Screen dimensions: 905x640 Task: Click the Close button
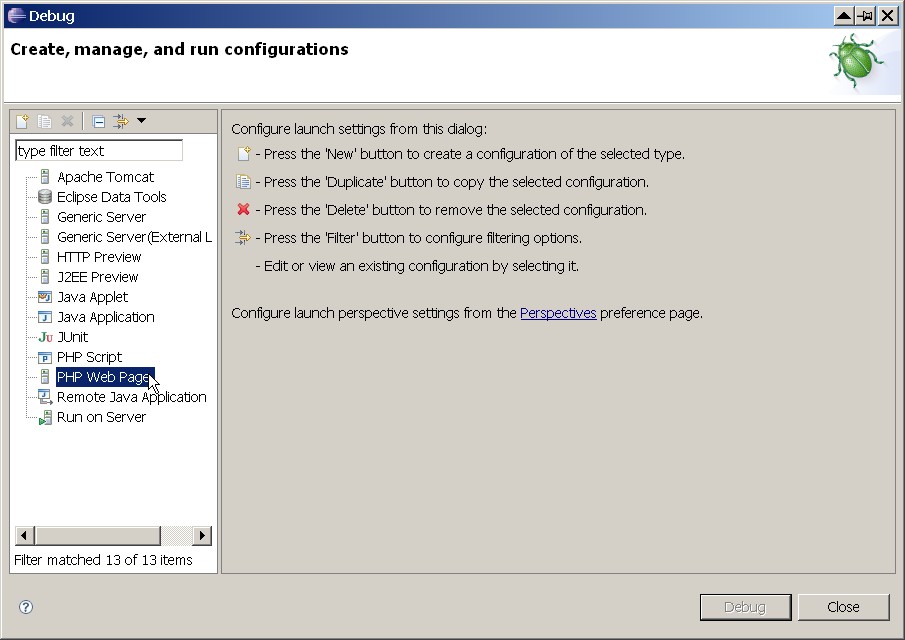click(843, 607)
